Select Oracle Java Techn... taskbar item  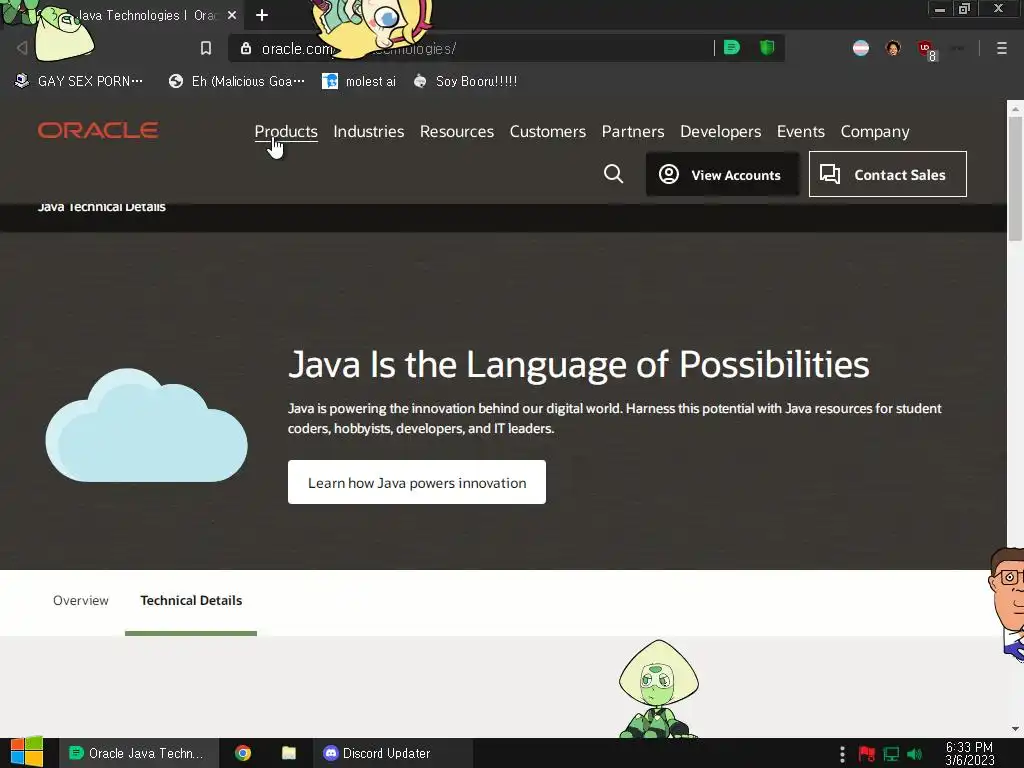pyautogui.click(x=137, y=753)
